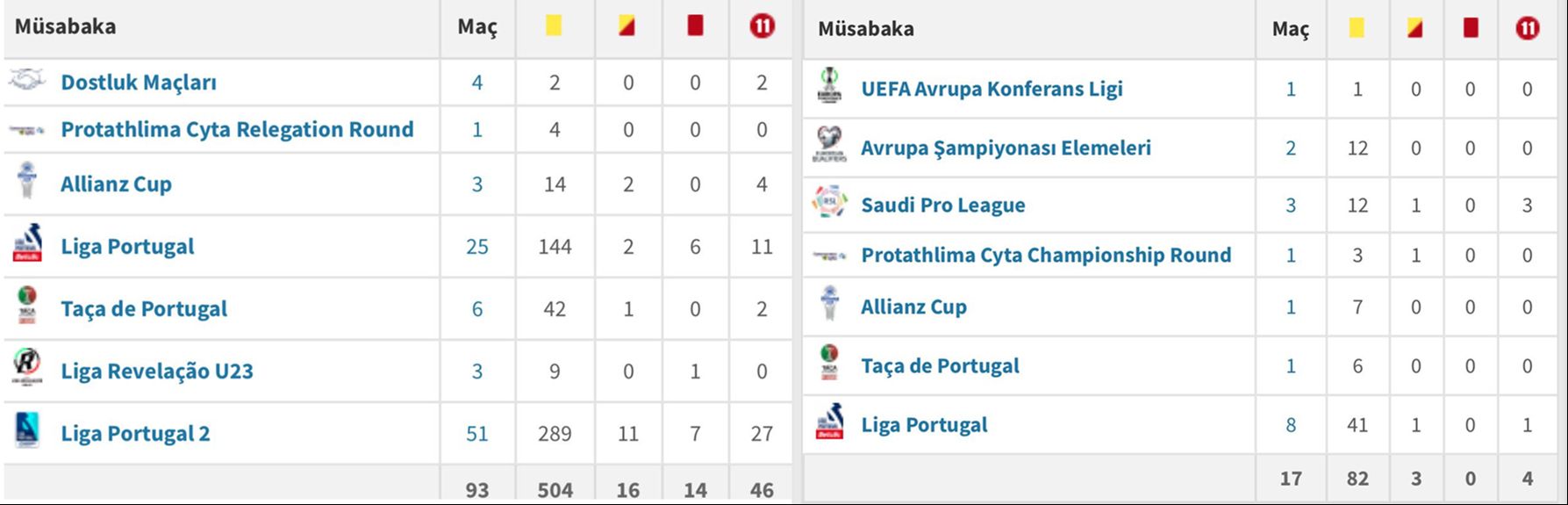Click the second yellow card icon in right header
This screenshot has width=1568, height=505.
(1414, 28)
